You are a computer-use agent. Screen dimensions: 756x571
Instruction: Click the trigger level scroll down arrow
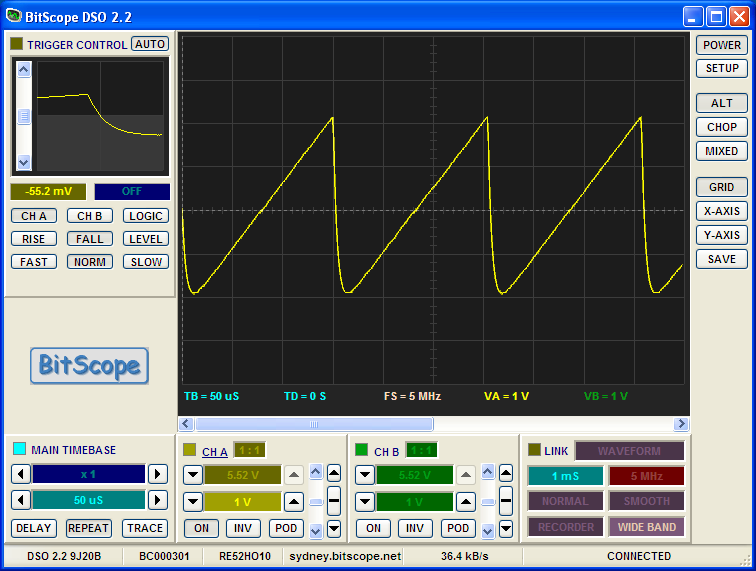pos(24,163)
